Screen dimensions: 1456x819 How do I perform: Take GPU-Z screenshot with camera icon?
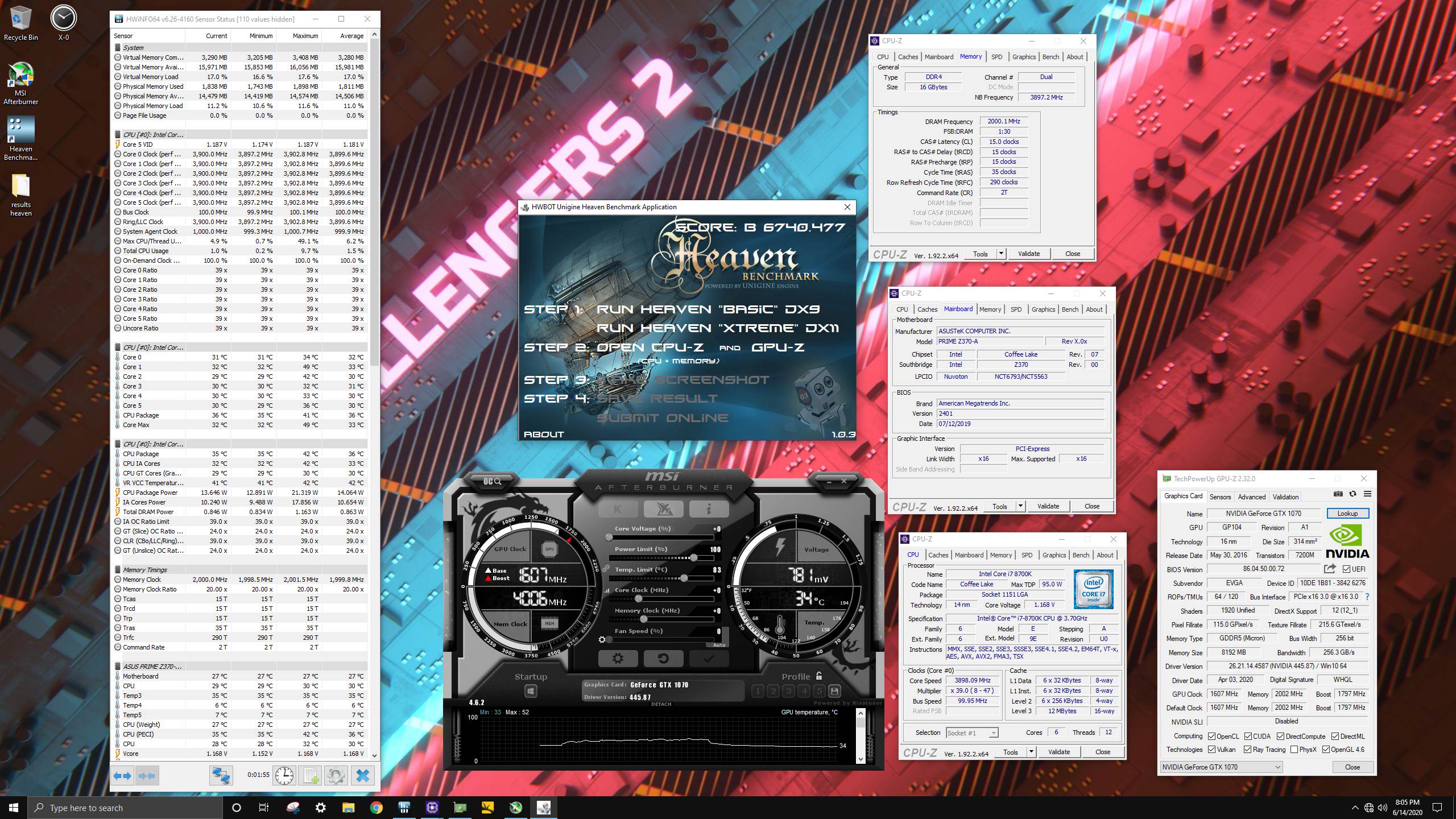tap(1338, 494)
